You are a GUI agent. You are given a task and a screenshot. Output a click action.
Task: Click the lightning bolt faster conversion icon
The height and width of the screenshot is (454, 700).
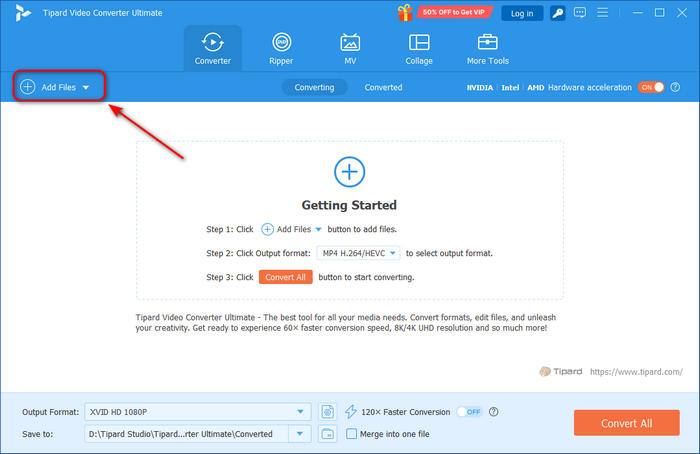pos(351,412)
